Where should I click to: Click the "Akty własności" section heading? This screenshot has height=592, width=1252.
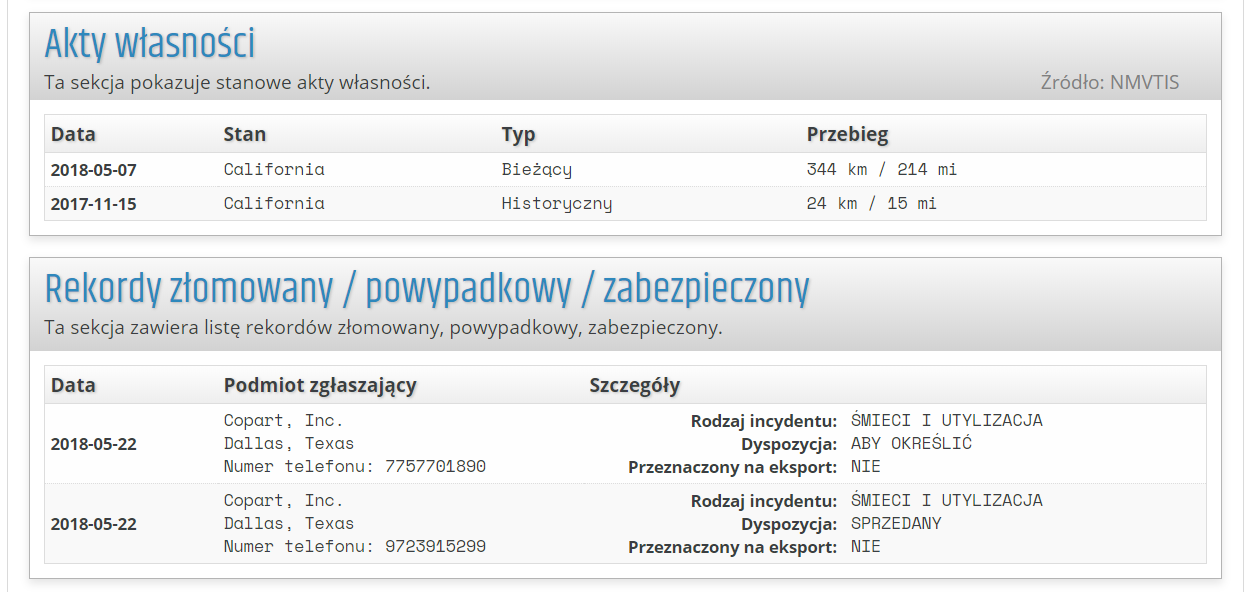(150, 45)
